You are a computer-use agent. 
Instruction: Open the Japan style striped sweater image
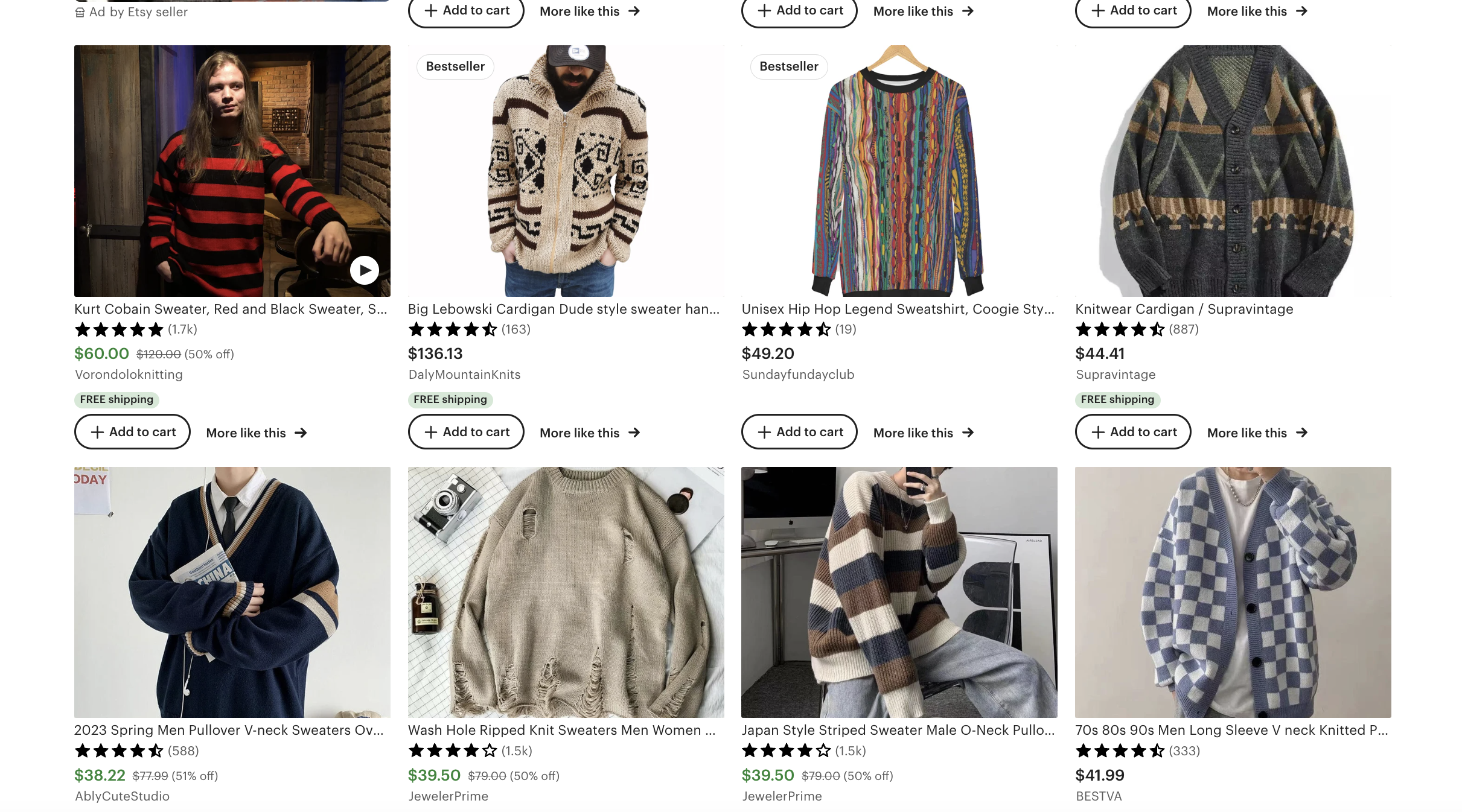[899, 592]
